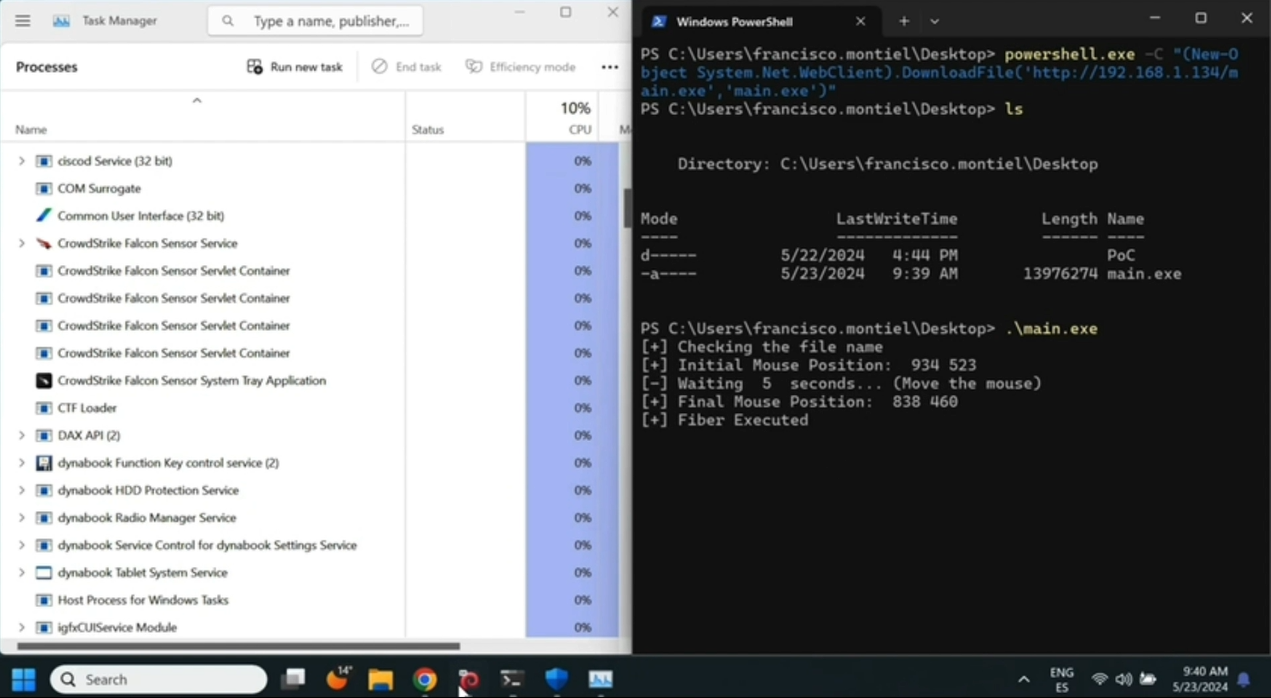Click the CTF Loader process icon
The width and height of the screenshot is (1271, 698).
point(43,408)
